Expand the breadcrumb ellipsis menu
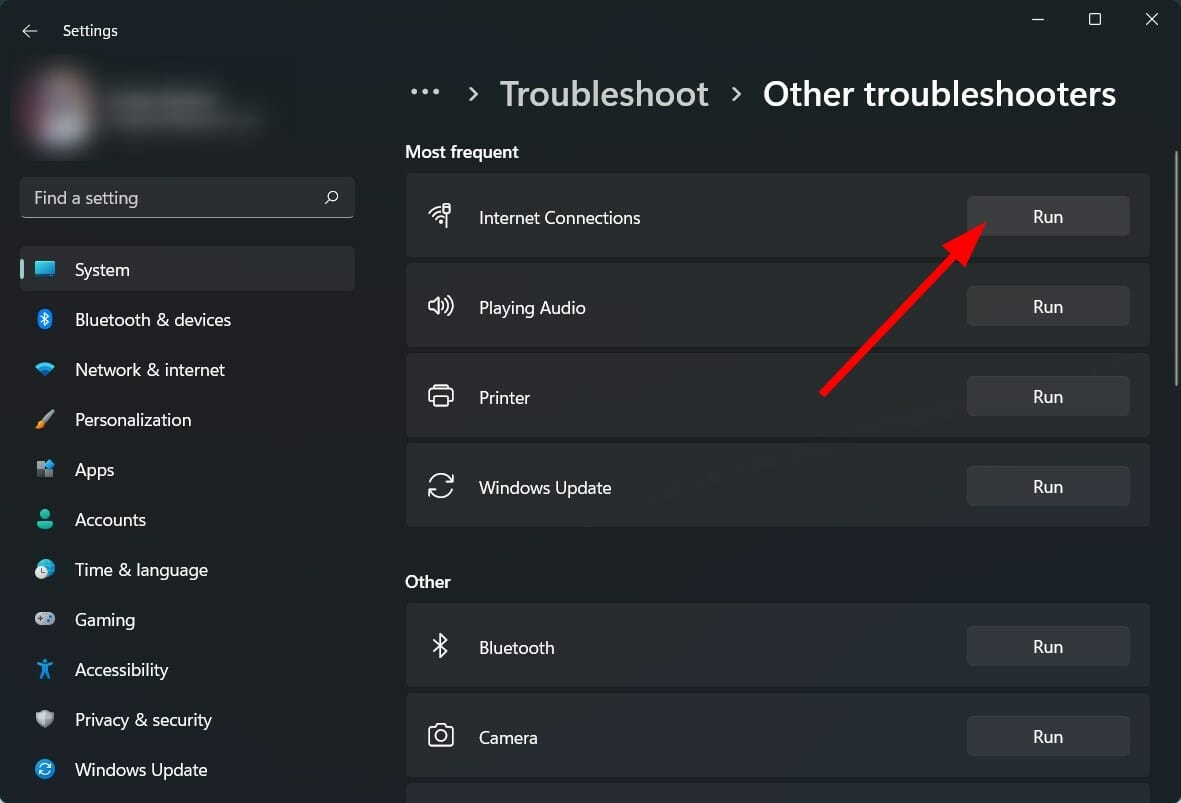 (x=426, y=92)
